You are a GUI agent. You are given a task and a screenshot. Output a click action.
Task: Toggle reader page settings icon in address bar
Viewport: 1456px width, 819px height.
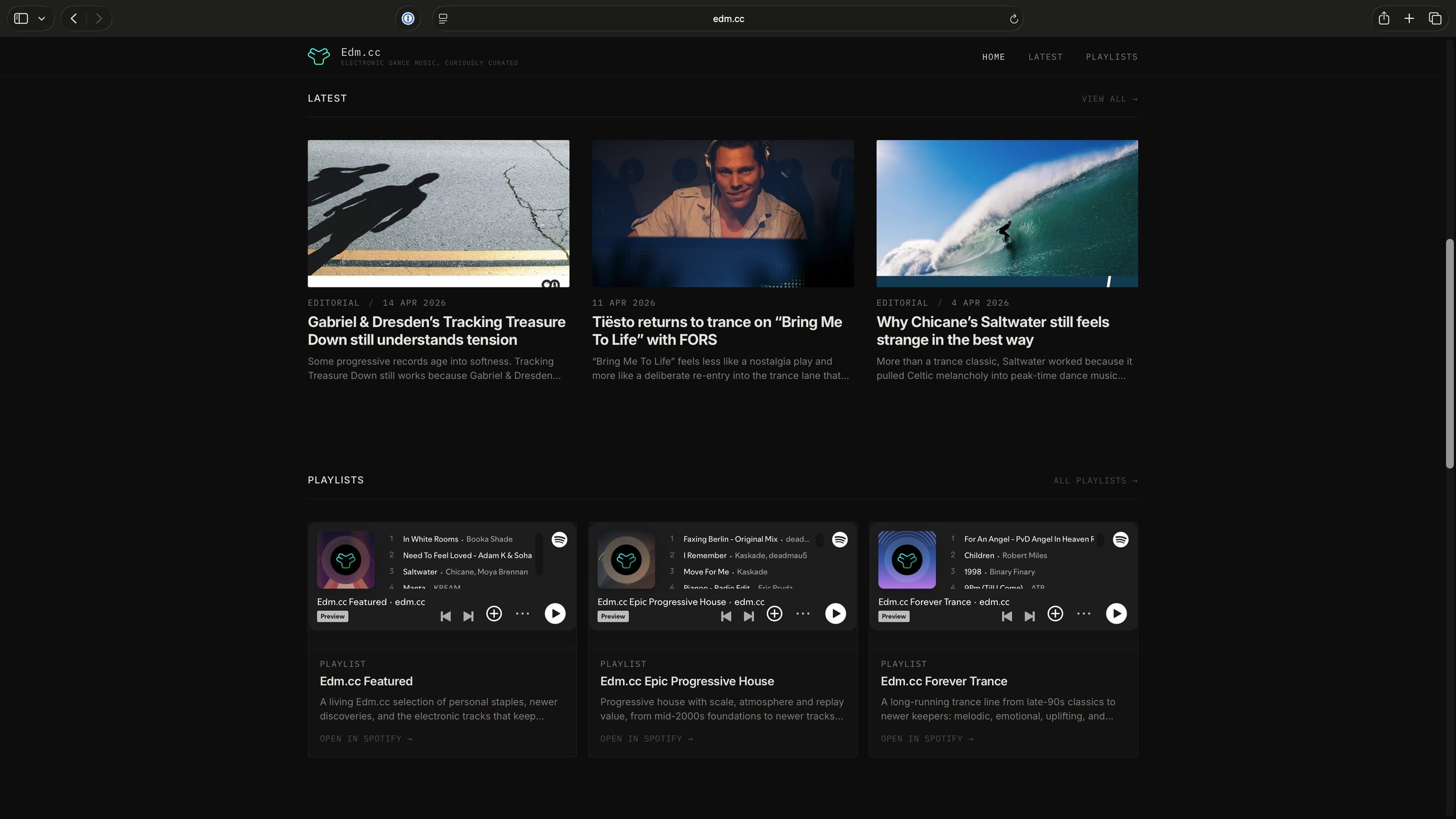(x=443, y=19)
